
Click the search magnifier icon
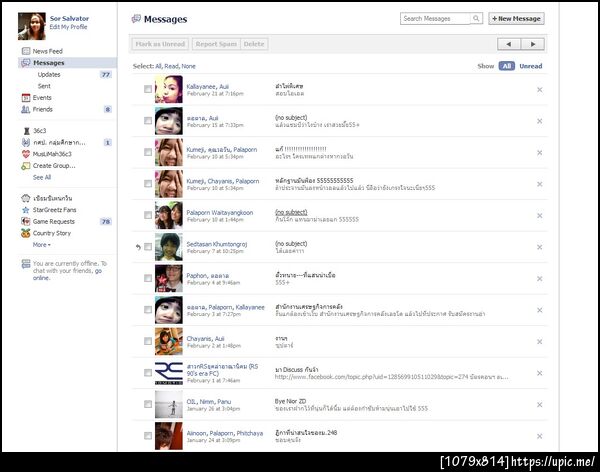coord(476,18)
